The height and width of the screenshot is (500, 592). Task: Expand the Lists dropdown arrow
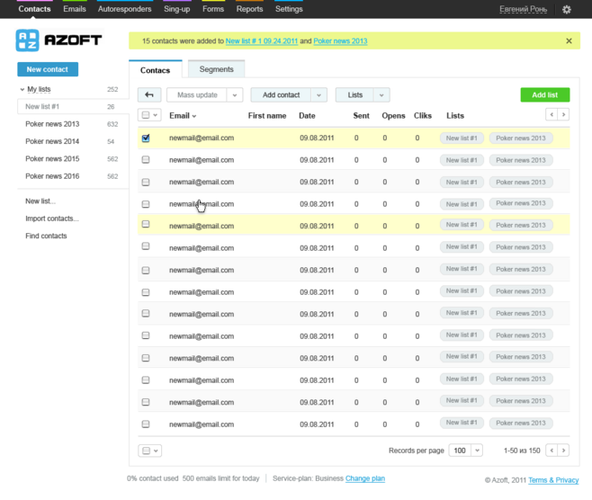(382, 95)
